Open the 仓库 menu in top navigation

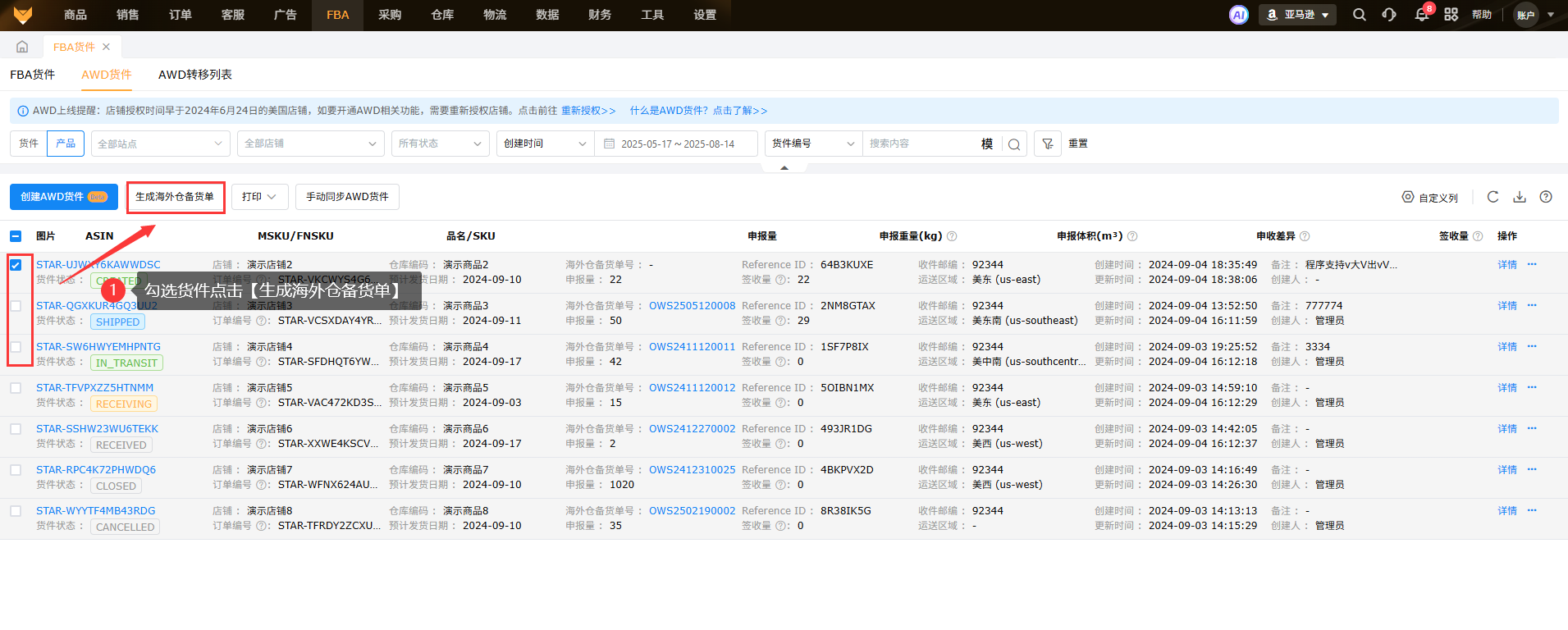tap(442, 15)
